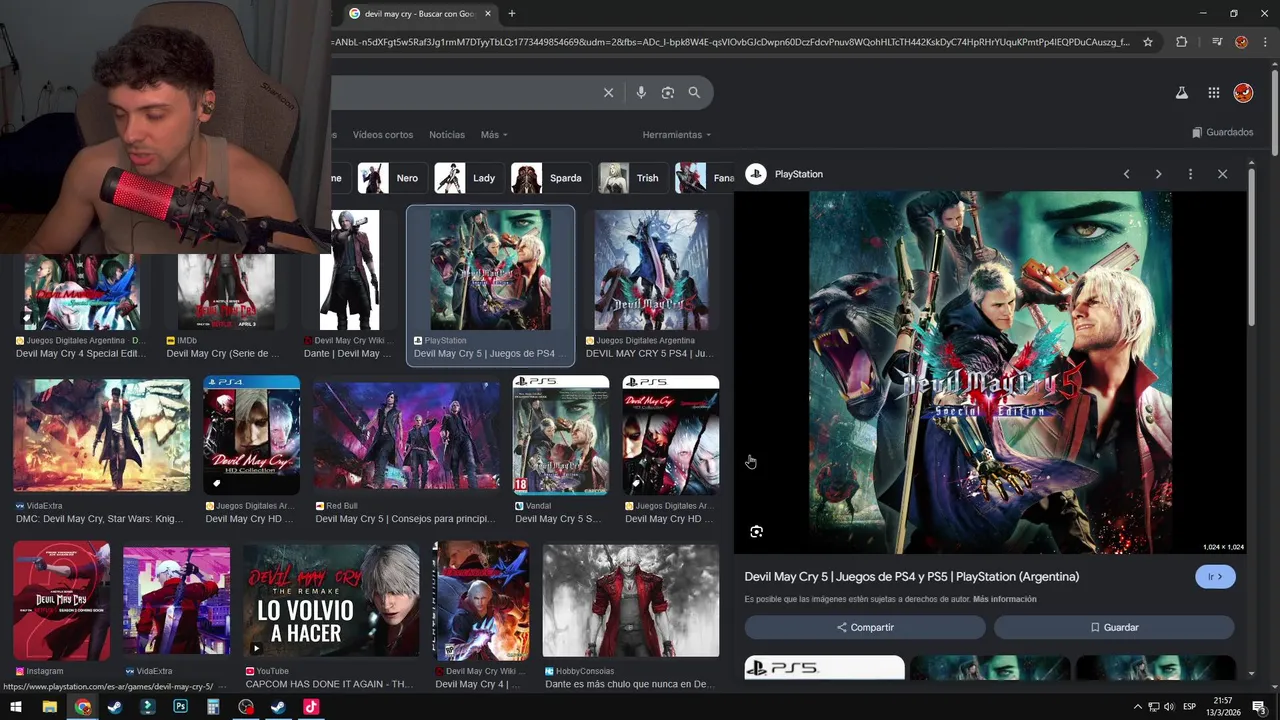The image size is (1280, 720).
Task: Open Windows Start menu
Action: (x=16, y=707)
